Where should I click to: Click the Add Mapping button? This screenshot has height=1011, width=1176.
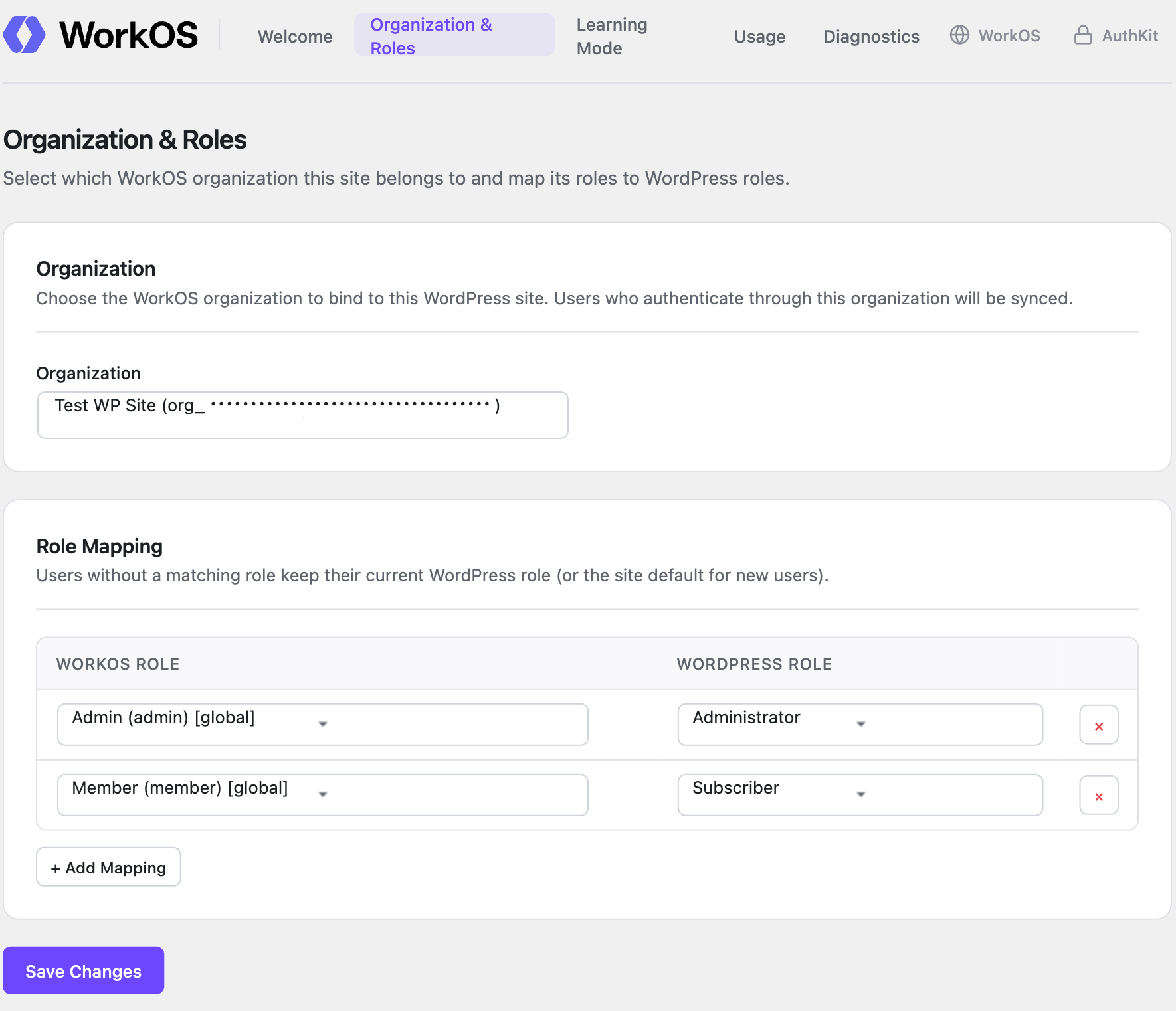108,867
